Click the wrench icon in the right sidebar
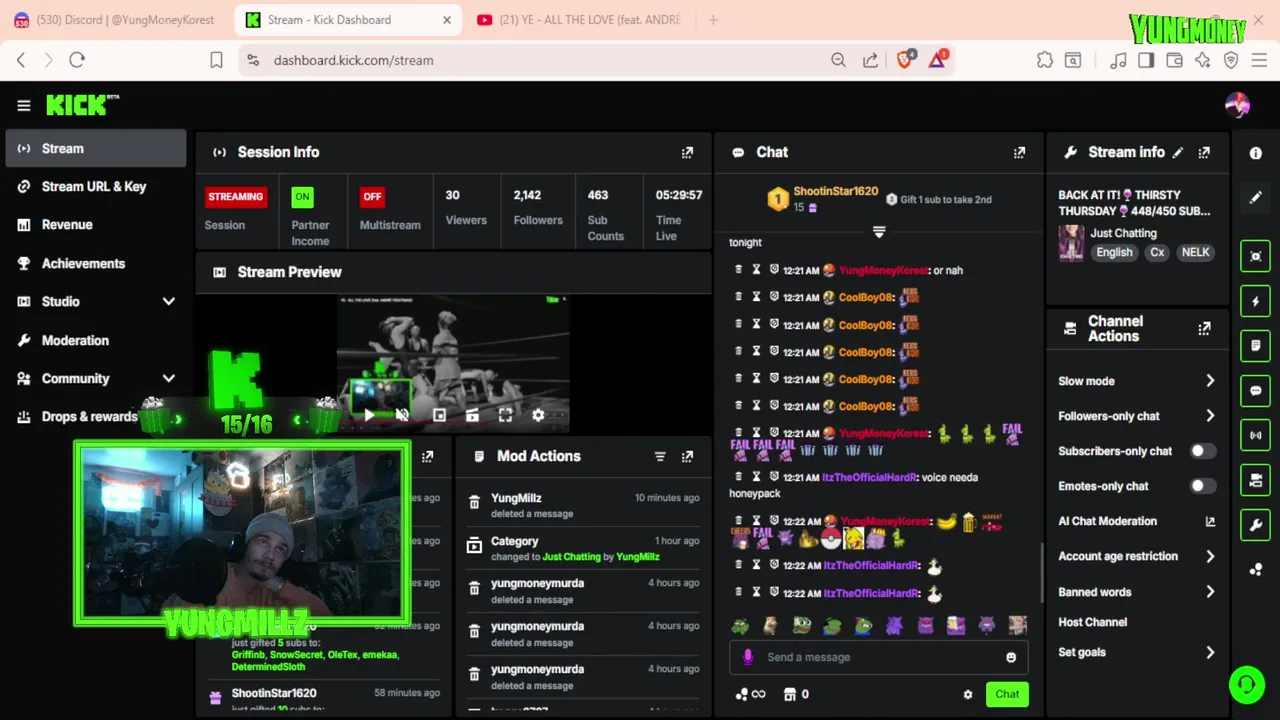The width and height of the screenshot is (1280, 720). (1256, 525)
